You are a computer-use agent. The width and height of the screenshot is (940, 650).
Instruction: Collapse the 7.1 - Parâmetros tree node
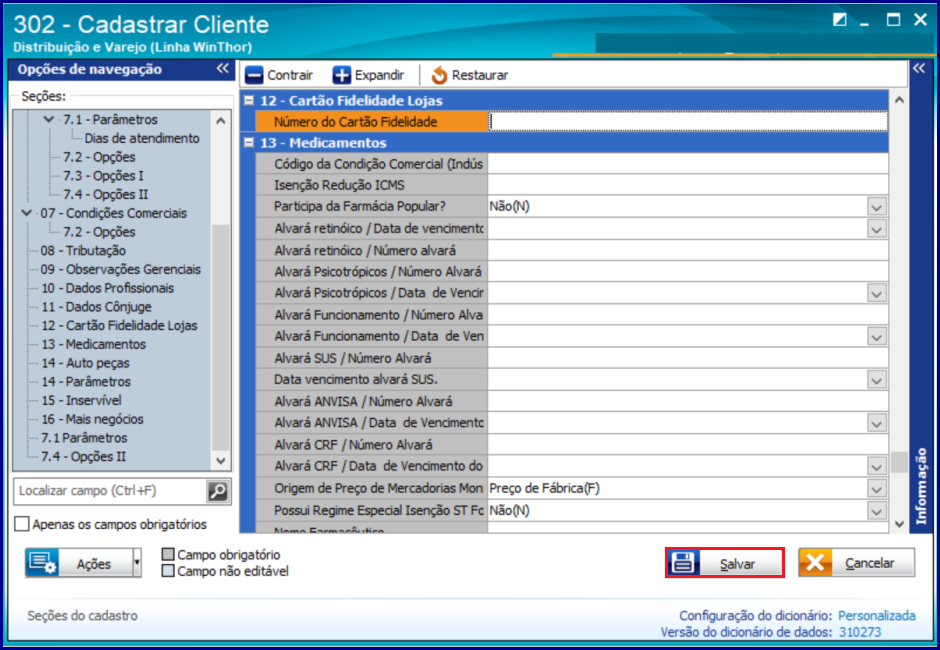tap(49, 119)
